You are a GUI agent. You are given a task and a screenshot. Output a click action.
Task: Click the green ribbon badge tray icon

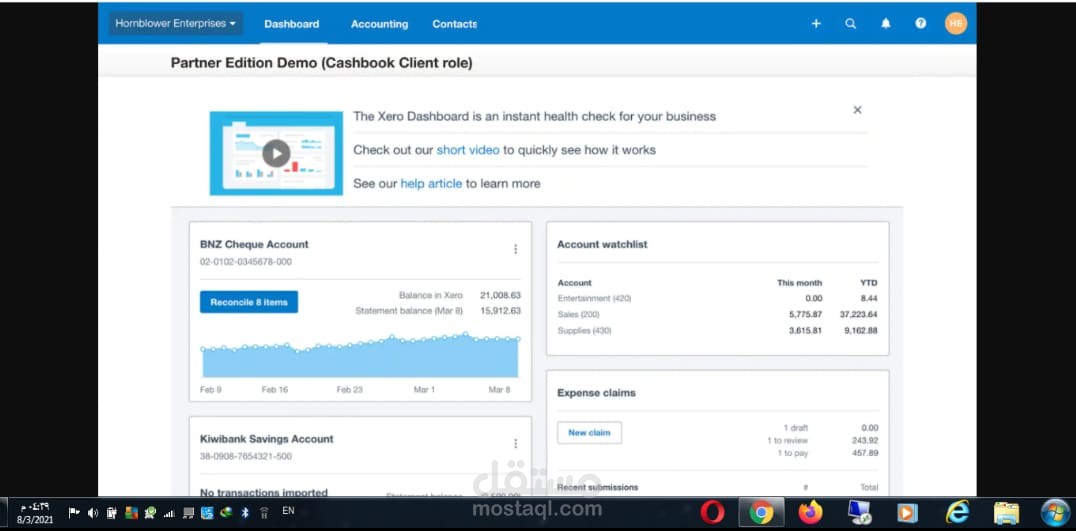point(150,512)
